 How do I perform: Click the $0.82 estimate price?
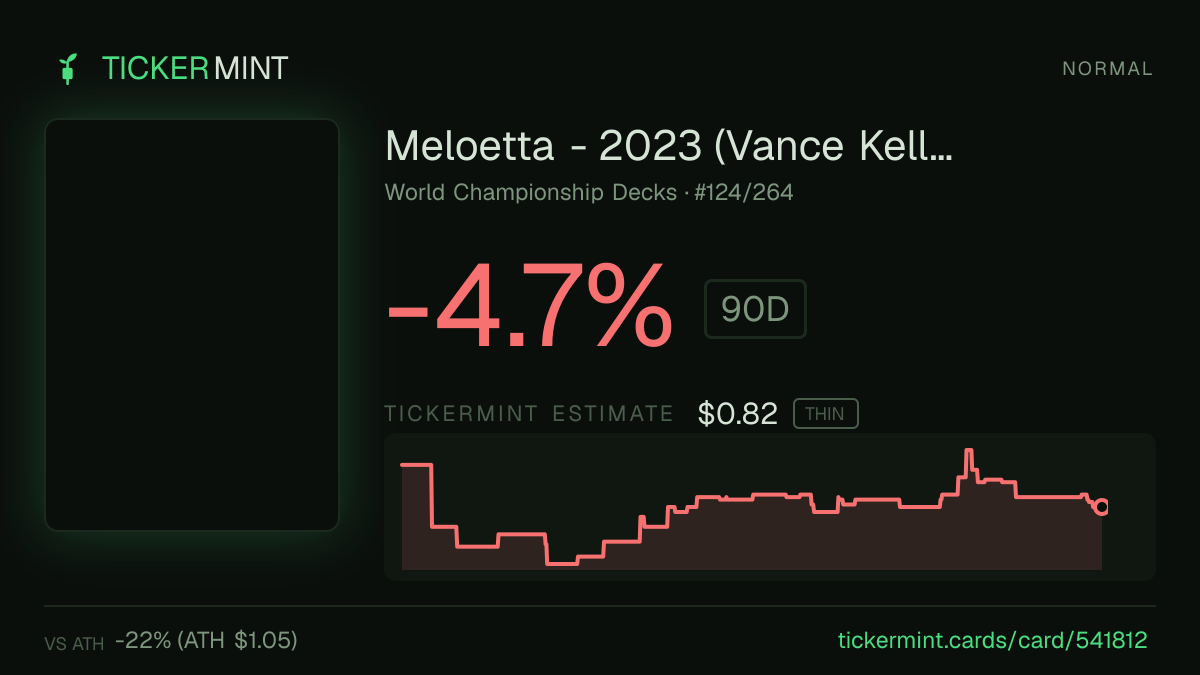tap(738, 414)
